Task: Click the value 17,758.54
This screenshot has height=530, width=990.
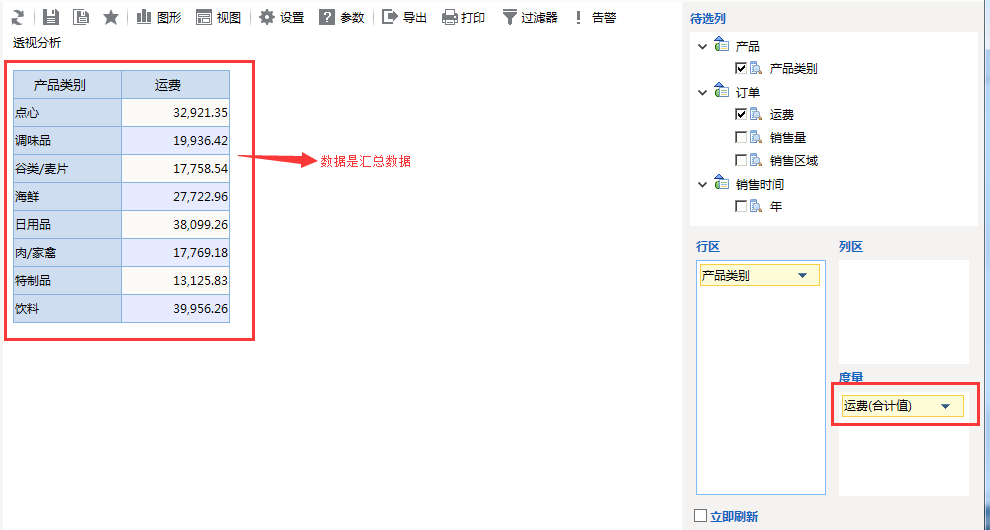Action: click(x=176, y=169)
